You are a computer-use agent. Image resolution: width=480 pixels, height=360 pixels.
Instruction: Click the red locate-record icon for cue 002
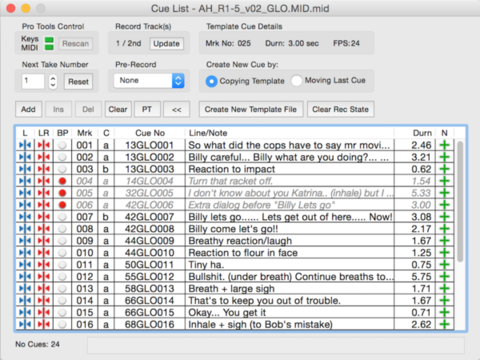click(44, 157)
